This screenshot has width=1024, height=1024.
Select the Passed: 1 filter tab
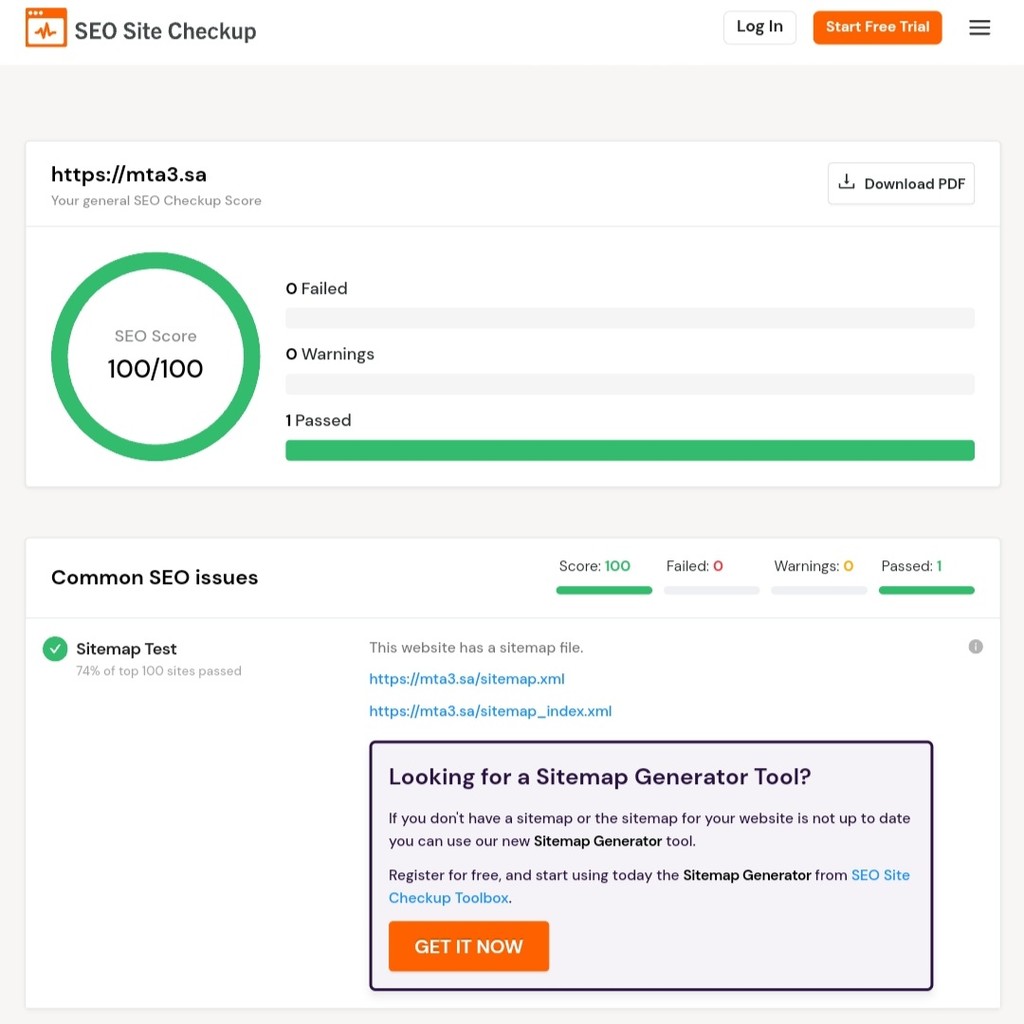926,574
